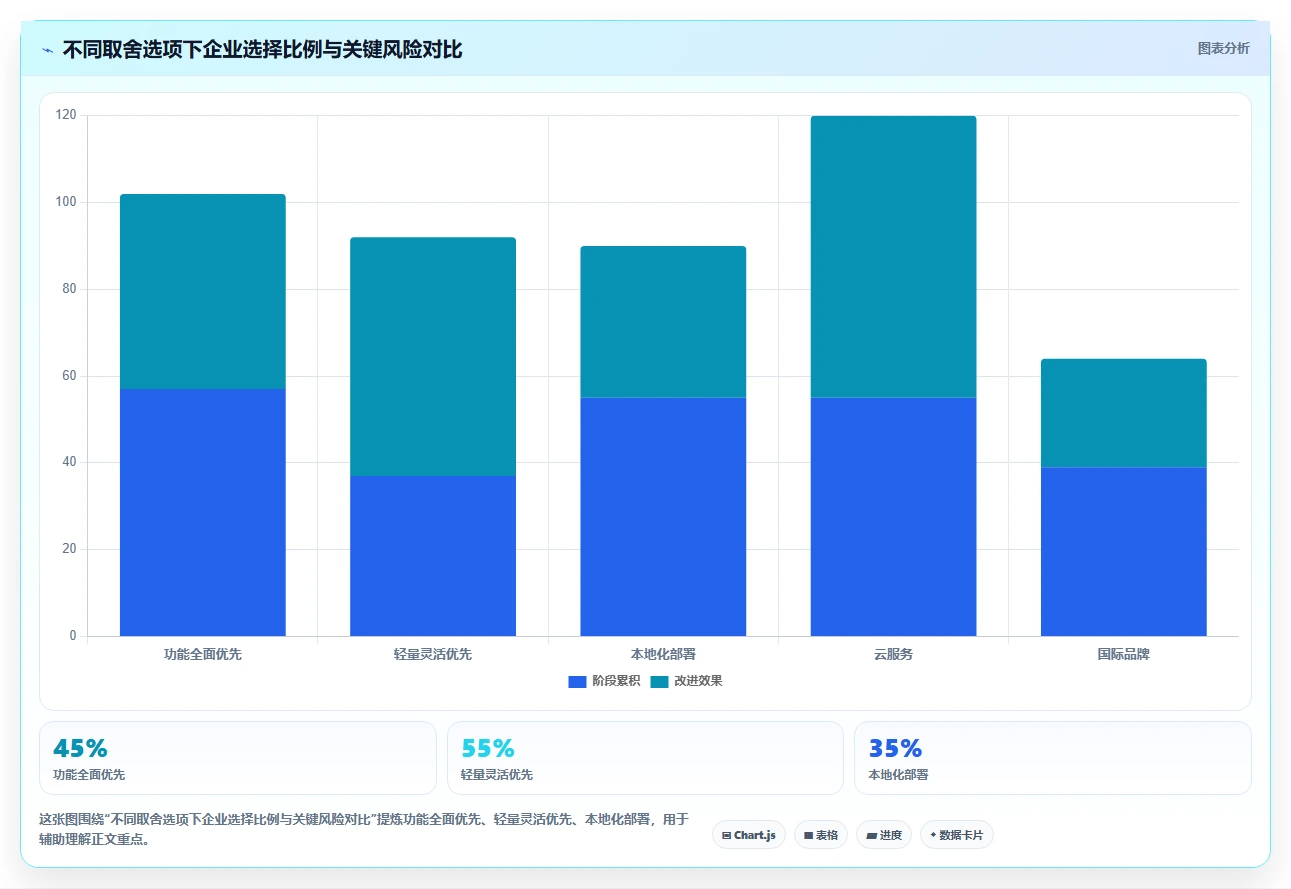Toggle the 改进效果 legend item
This screenshot has width=1291, height=889.
[x=686, y=681]
